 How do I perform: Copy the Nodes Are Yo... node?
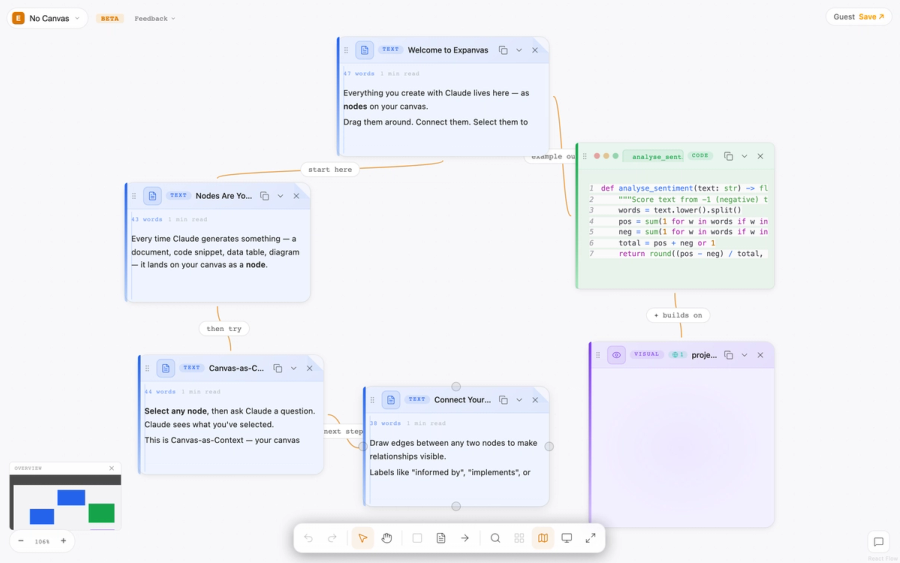point(265,196)
